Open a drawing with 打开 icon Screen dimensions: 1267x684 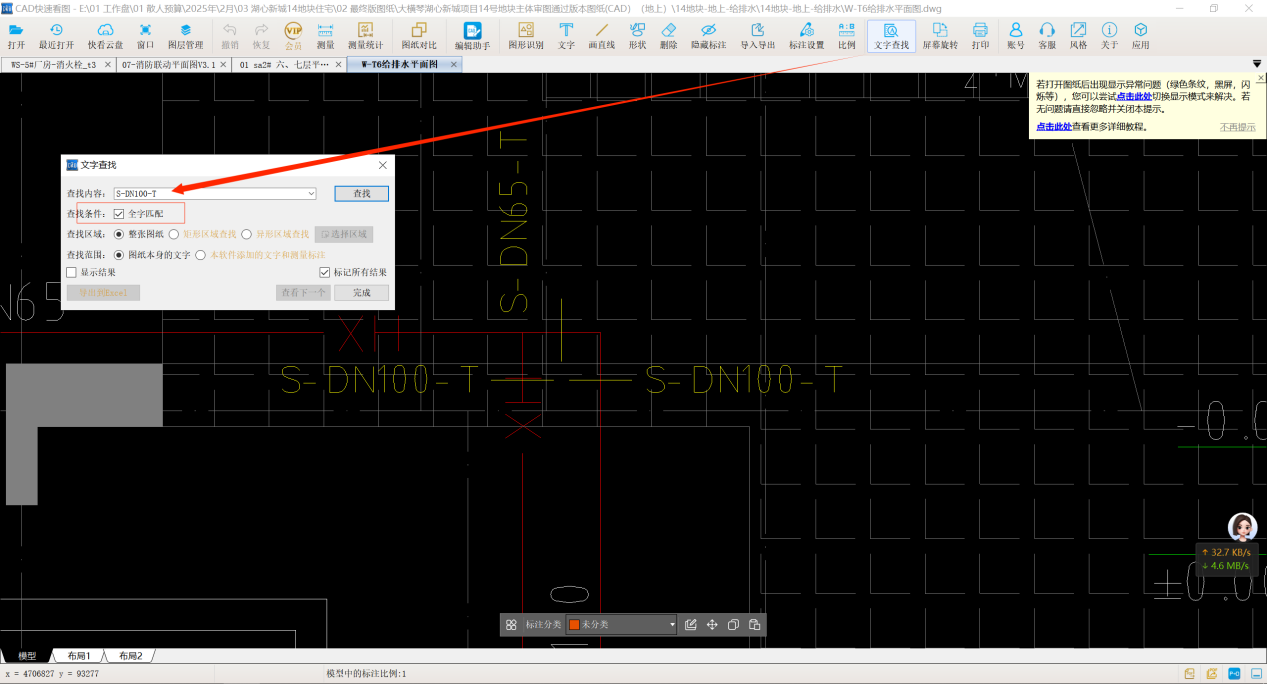click(16, 36)
